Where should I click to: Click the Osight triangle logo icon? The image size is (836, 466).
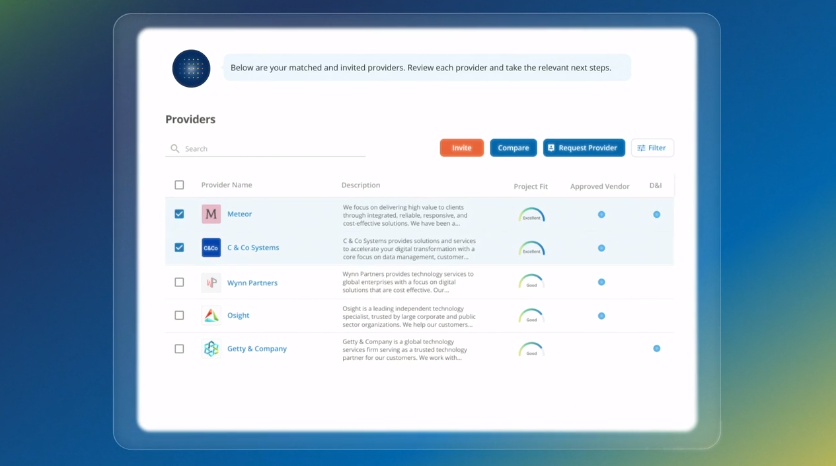click(211, 315)
